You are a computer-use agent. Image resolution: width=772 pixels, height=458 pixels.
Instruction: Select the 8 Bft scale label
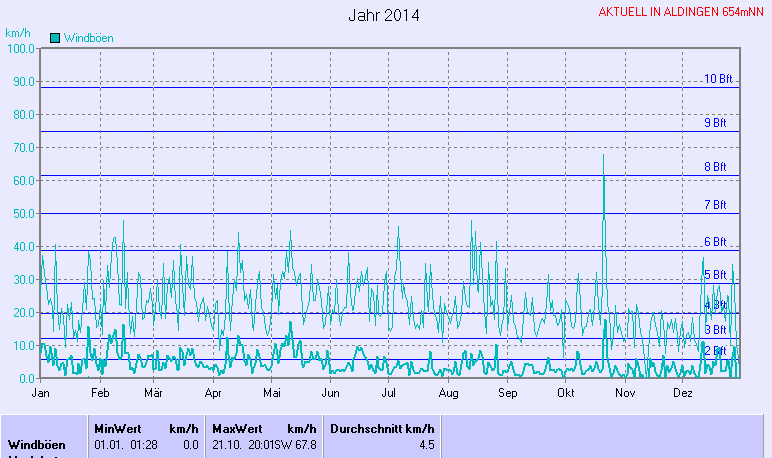point(715,167)
